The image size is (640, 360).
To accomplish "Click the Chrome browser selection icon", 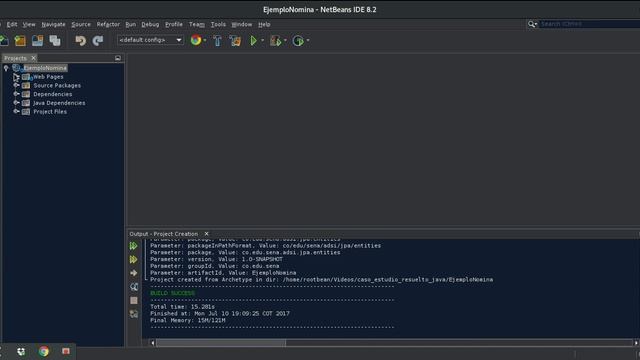I will pos(196,40).
